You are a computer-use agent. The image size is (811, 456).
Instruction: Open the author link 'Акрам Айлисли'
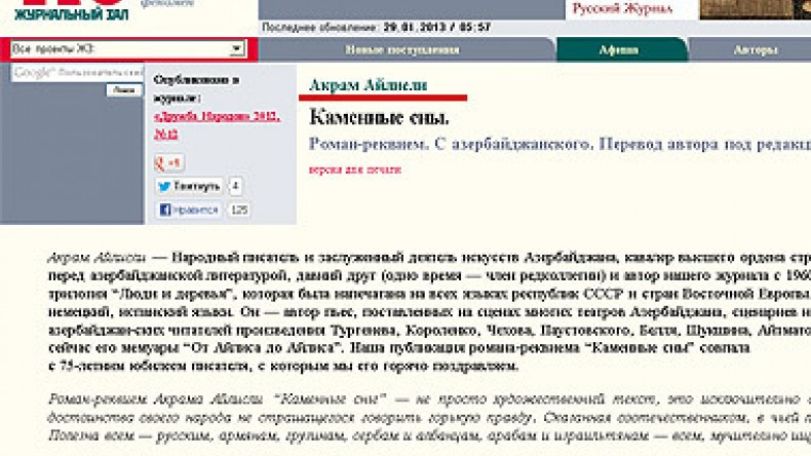[x=368, y=85]
